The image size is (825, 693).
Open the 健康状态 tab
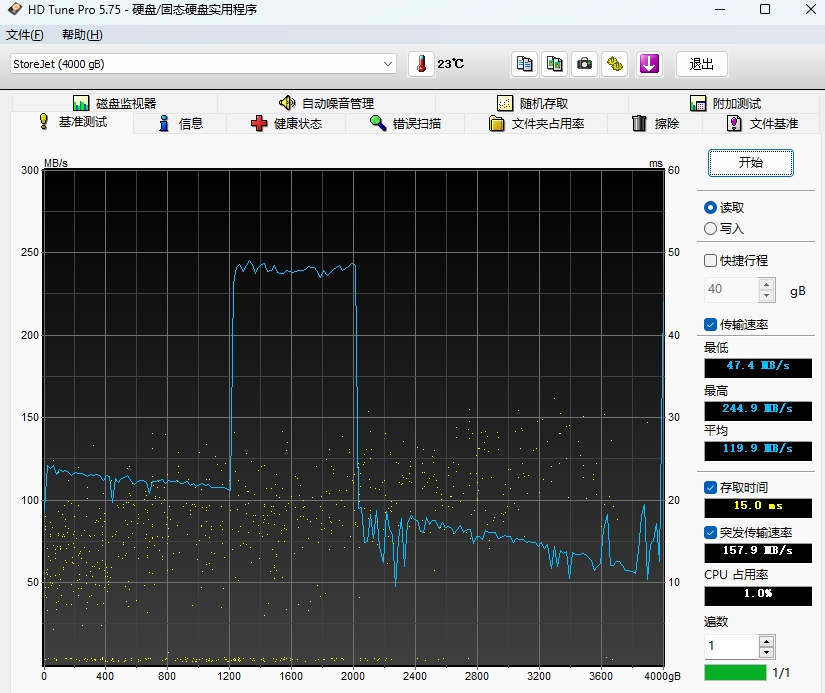(x=286, y=124)
